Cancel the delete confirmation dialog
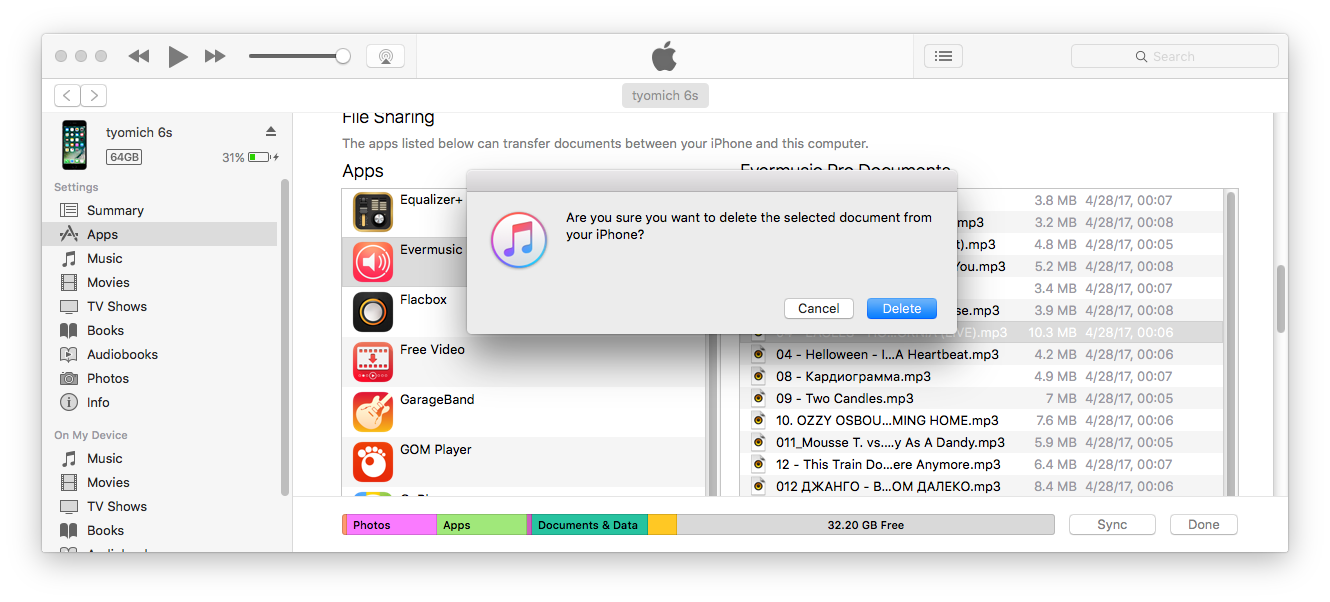 tap(818, 308)
